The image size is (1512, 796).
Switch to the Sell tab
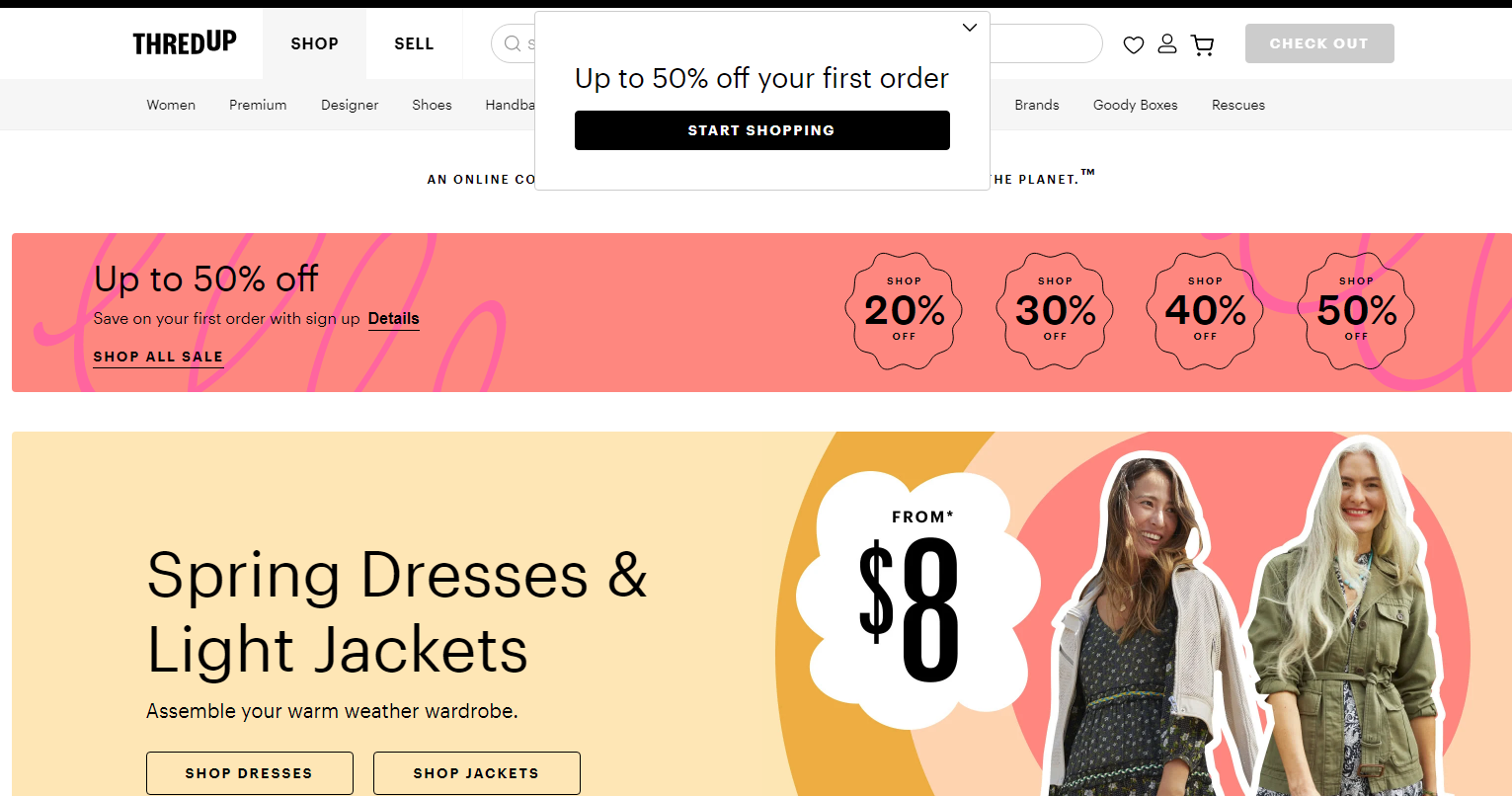point(414,43)
